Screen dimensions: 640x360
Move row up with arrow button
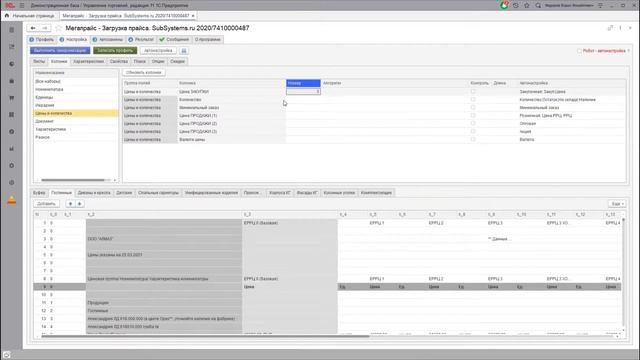pos(70,204)
